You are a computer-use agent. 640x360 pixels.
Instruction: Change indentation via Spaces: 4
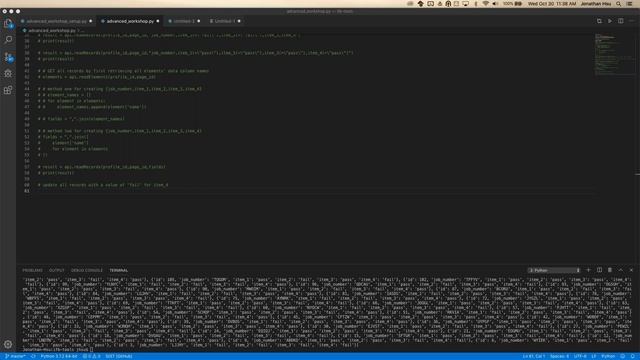pyautogui.click(x=559, y=356)
